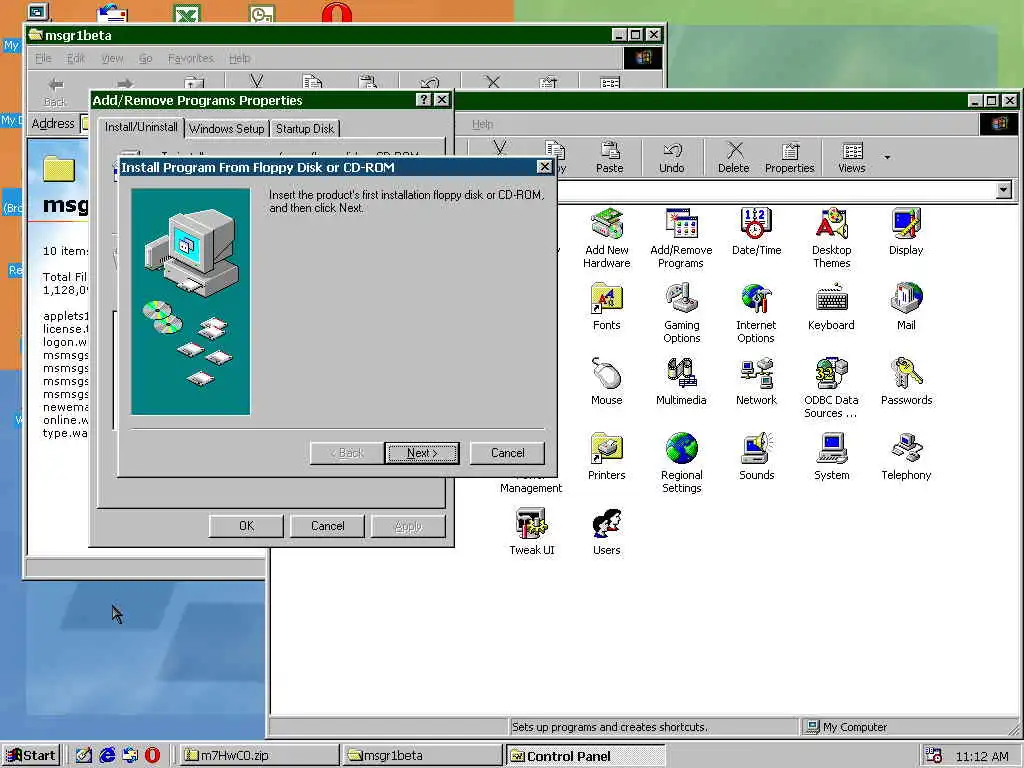The image size is (1024, 768).
Task: Switch to the Startup Disk tab
Action: point(305,129)
